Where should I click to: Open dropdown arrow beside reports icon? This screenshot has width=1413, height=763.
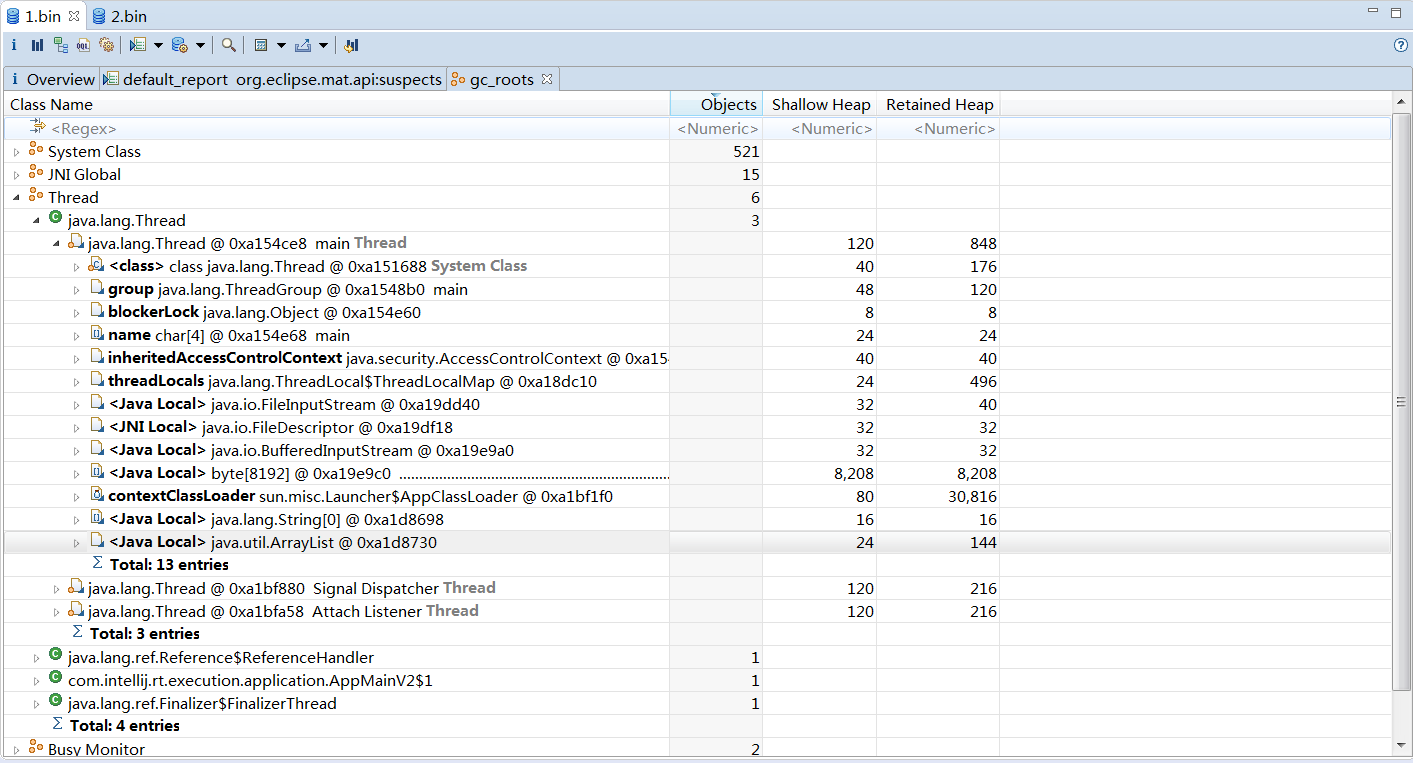click(158, 45)
